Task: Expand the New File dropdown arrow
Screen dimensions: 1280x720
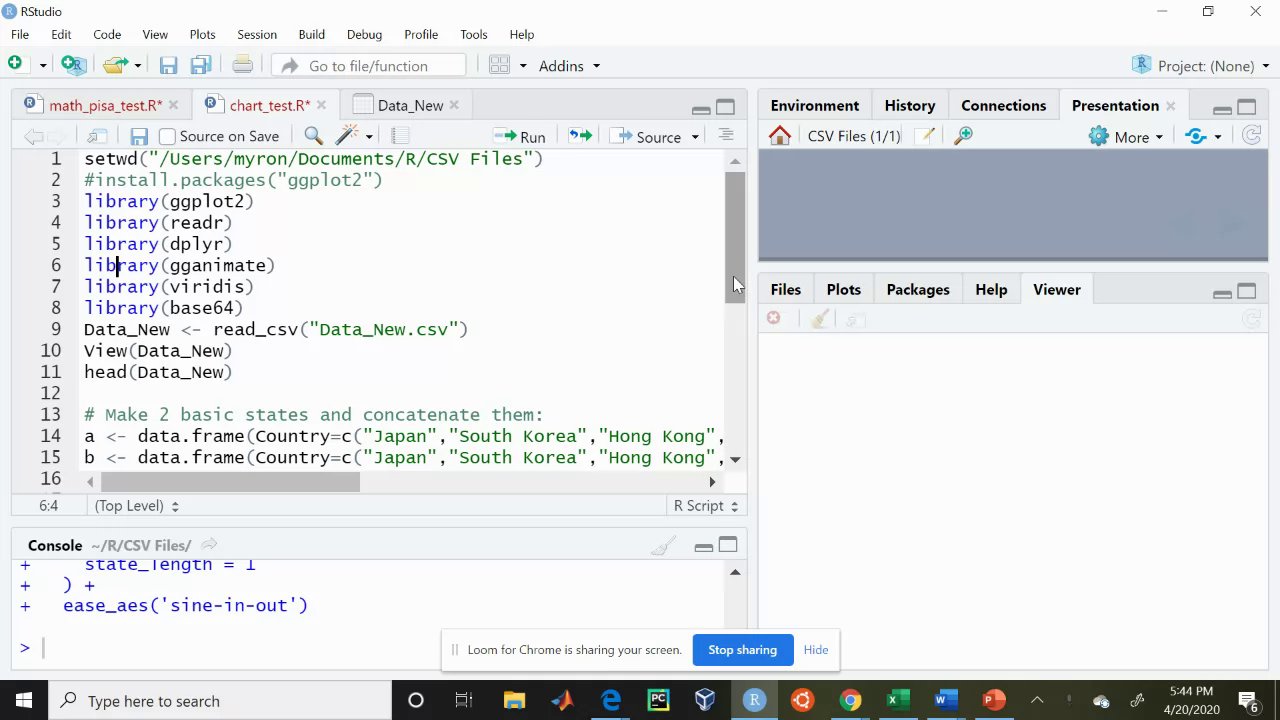Action: tap(42, 66)
